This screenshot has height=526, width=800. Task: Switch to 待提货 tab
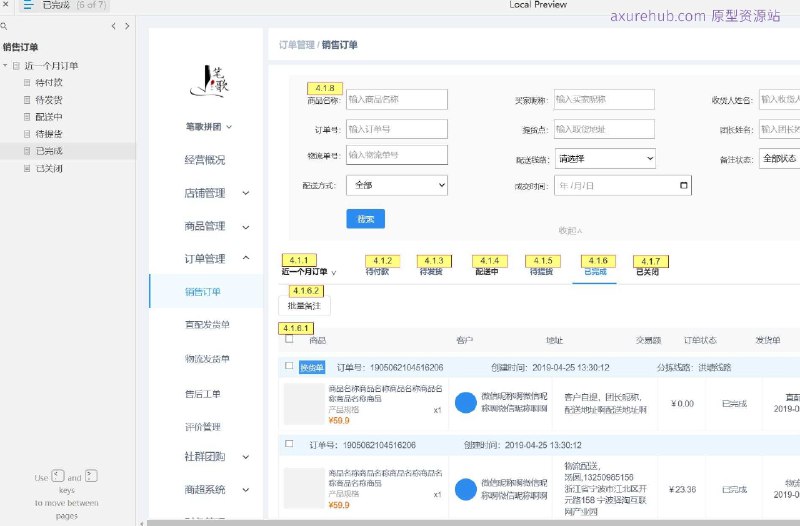pos(541,271)
